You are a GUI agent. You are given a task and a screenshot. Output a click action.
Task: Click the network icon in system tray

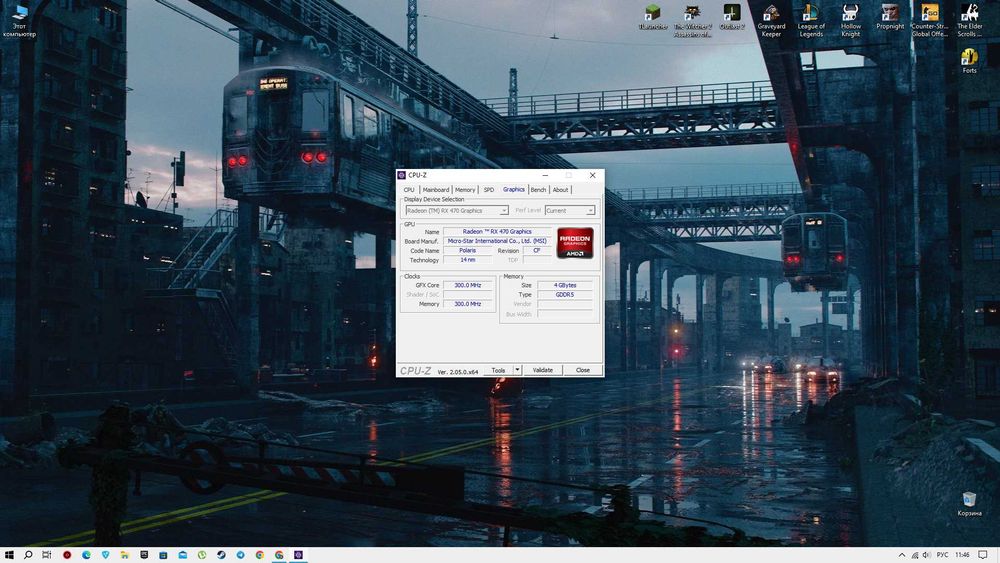(x=915, y=555)
